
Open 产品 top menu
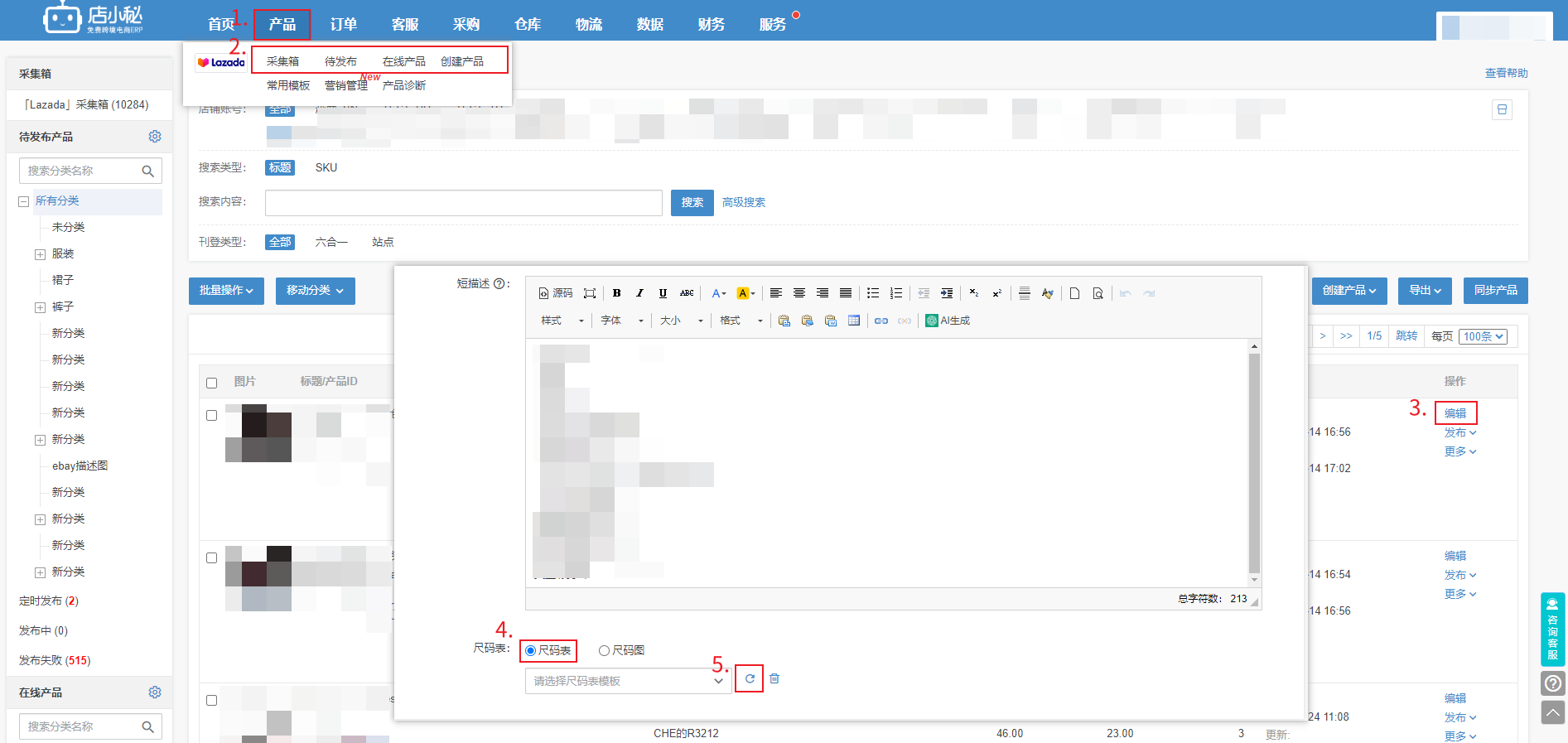click(x=282, y=24)
